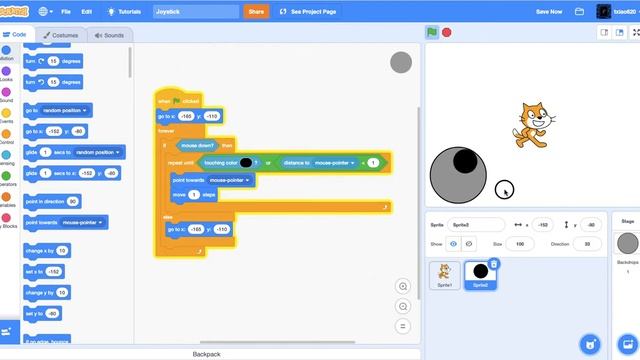
Task: Click the sprite Direction field
Action: (x=587, y=244)
